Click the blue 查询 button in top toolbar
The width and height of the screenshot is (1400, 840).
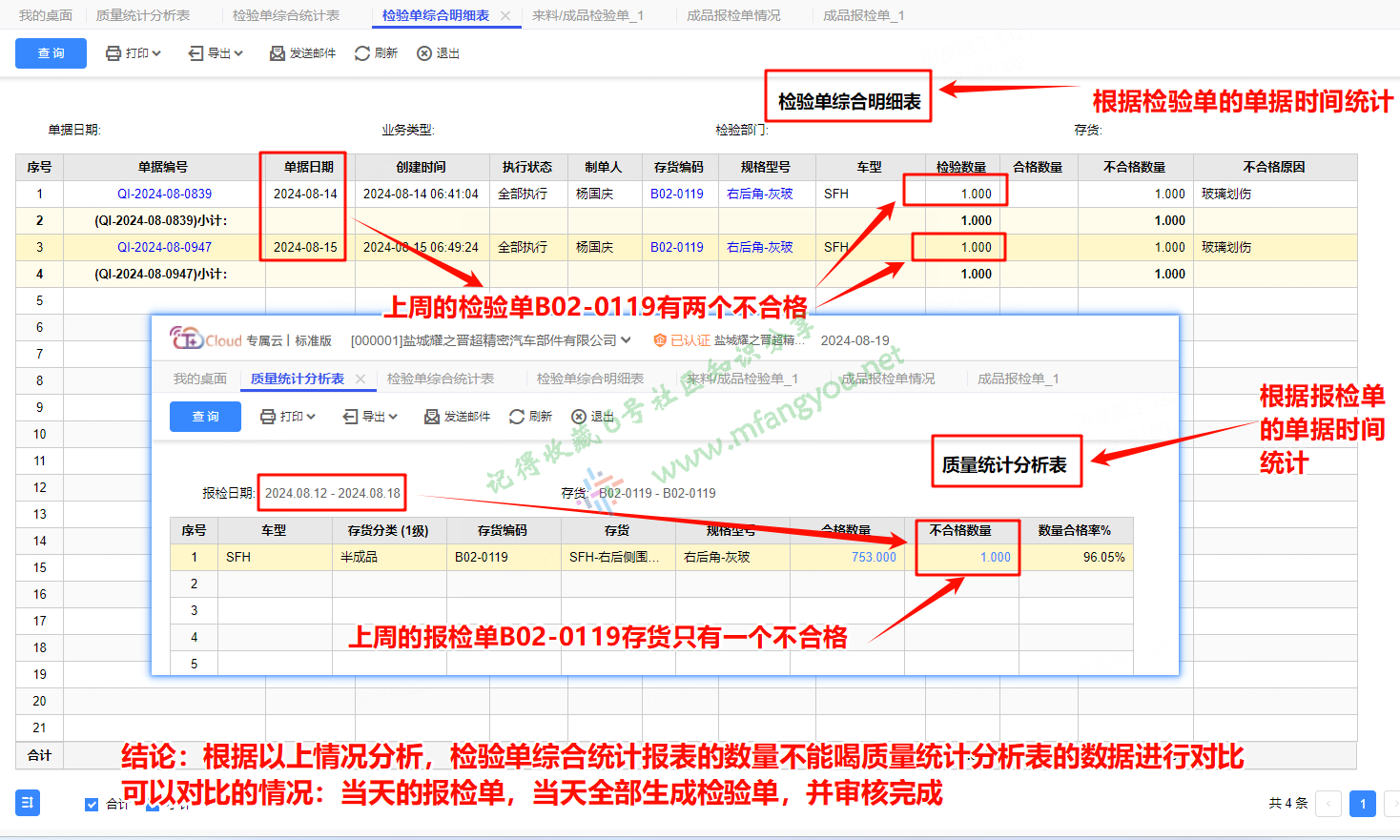point(51,53)
